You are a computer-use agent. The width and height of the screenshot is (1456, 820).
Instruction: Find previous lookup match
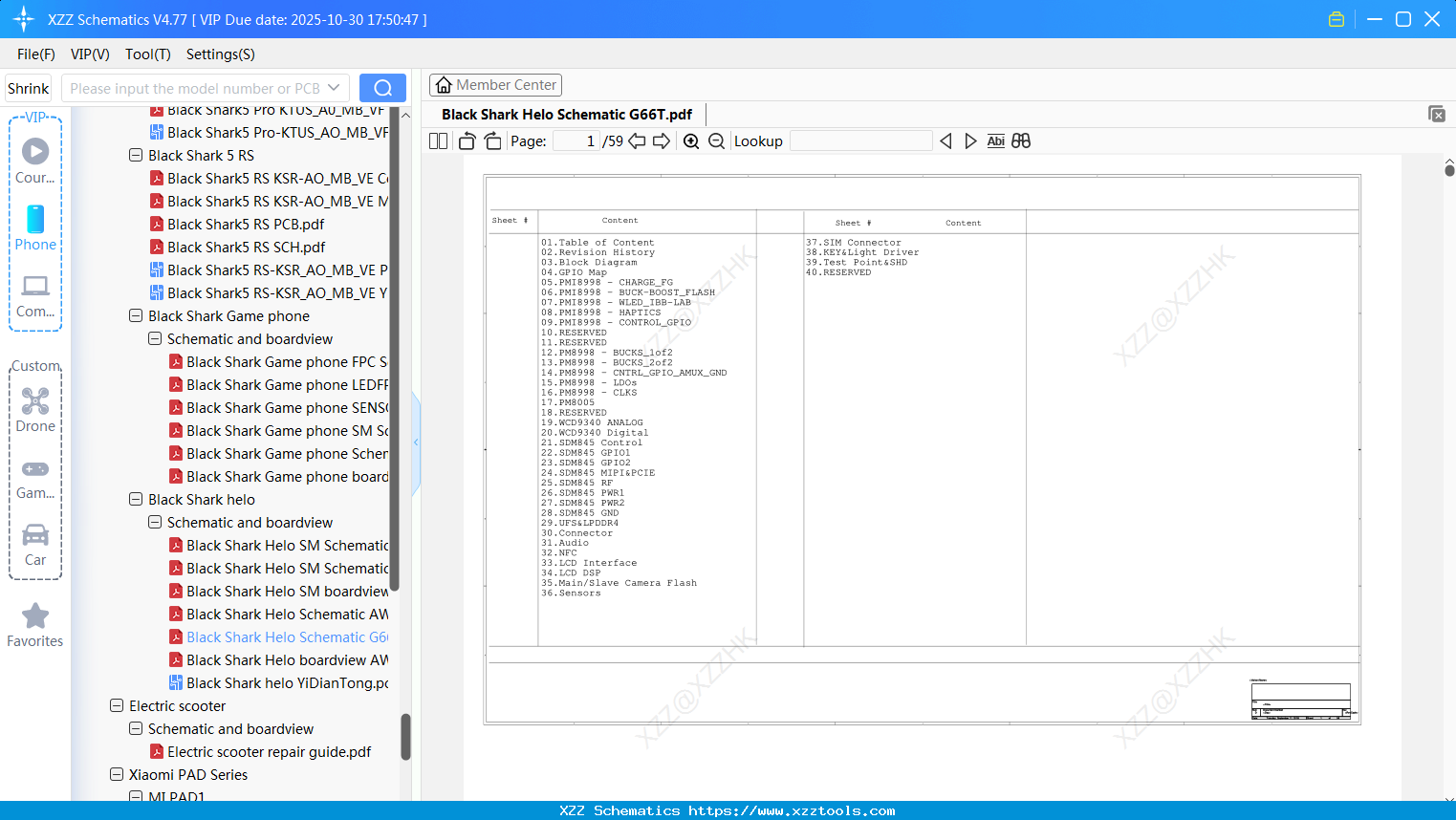(945, 141)
